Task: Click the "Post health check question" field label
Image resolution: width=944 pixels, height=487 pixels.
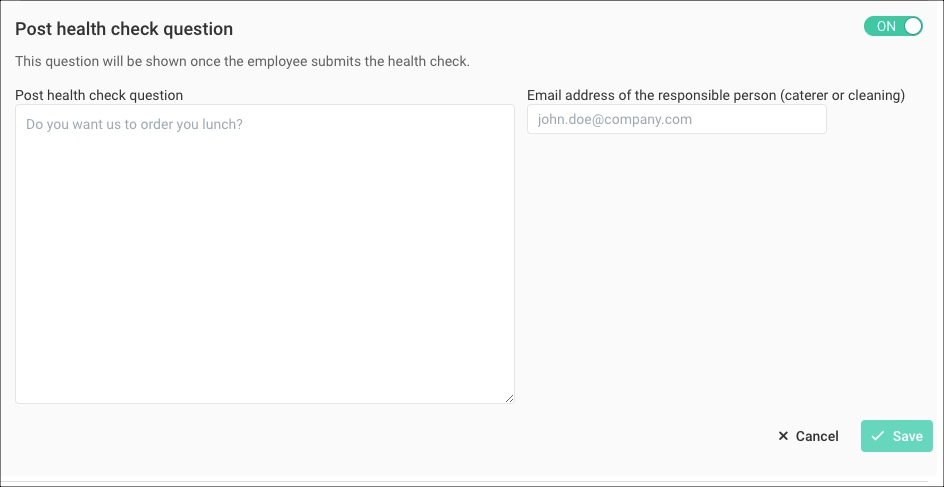Action: click(99, 95)
